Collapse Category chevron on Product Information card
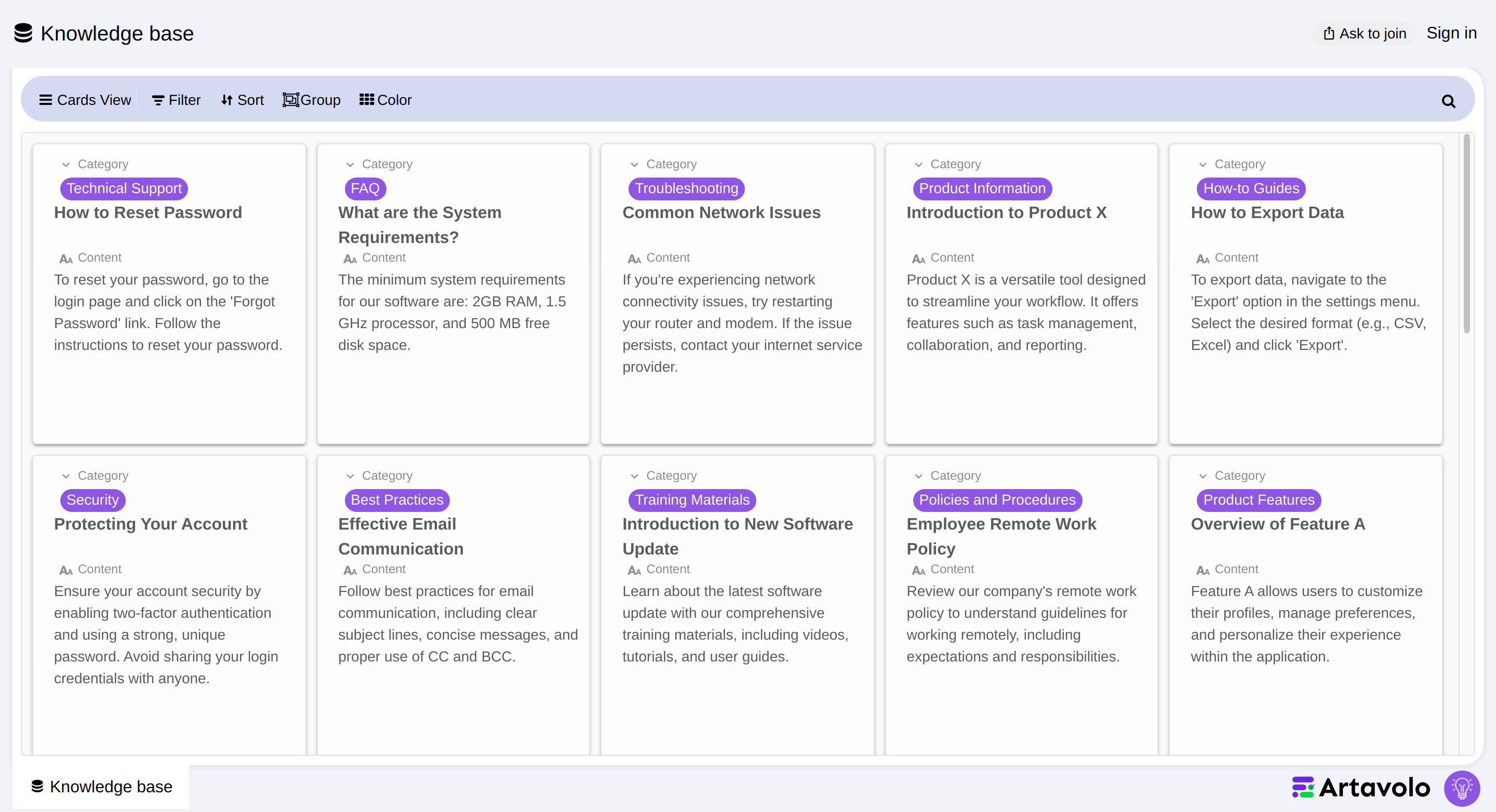Screen dimensions: 1496x812 pyautogui.click(x=918, y=164)
